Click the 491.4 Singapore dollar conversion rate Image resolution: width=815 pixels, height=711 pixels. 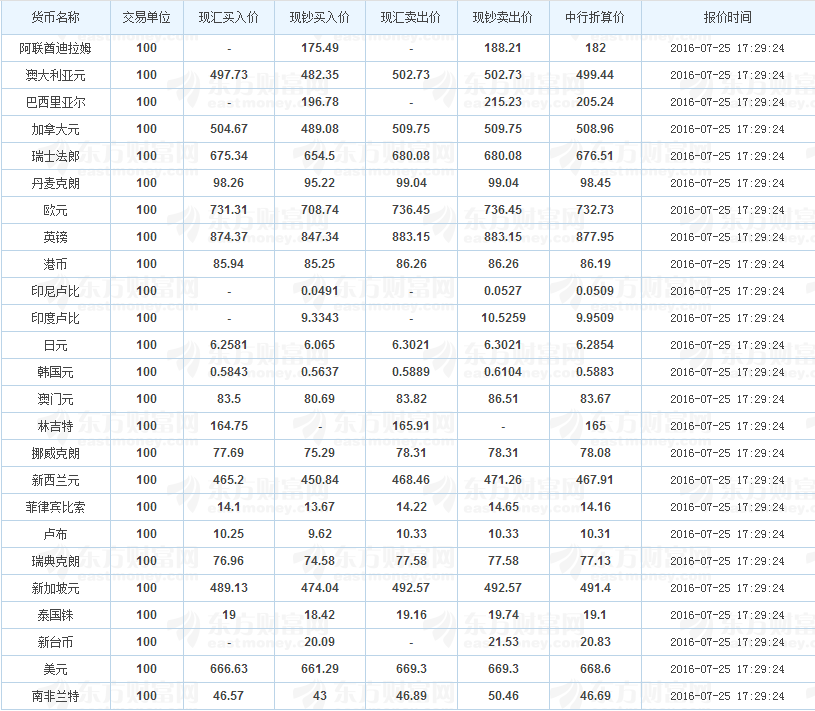point(595,588)
